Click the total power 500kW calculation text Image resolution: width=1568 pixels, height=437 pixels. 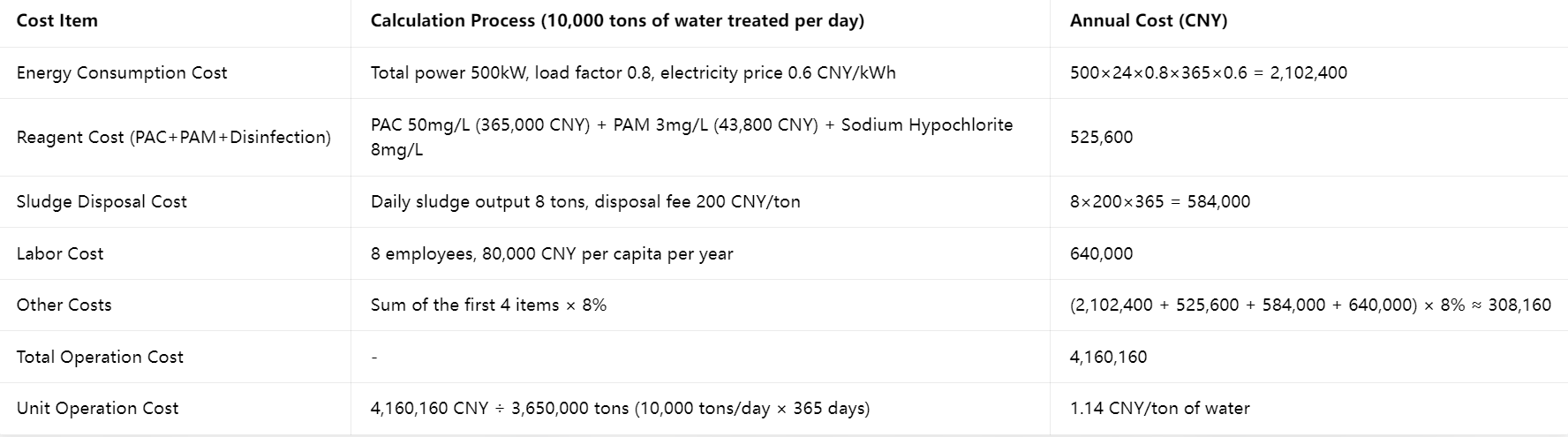[633, 73]
